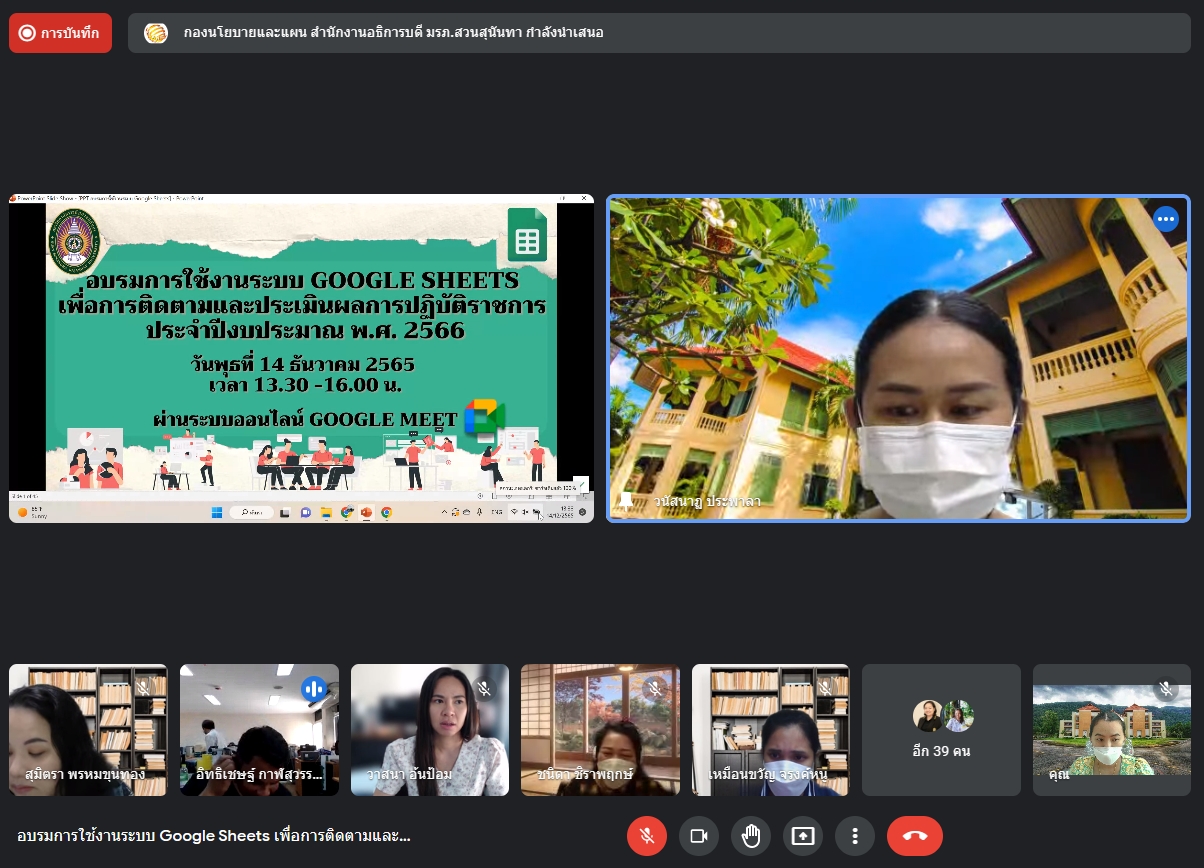The height and width of the screenshot is (868, 1204).
Task: Click the presenter's avatar icon in banner
Action: pyautogui.click(x=156, y=33)
